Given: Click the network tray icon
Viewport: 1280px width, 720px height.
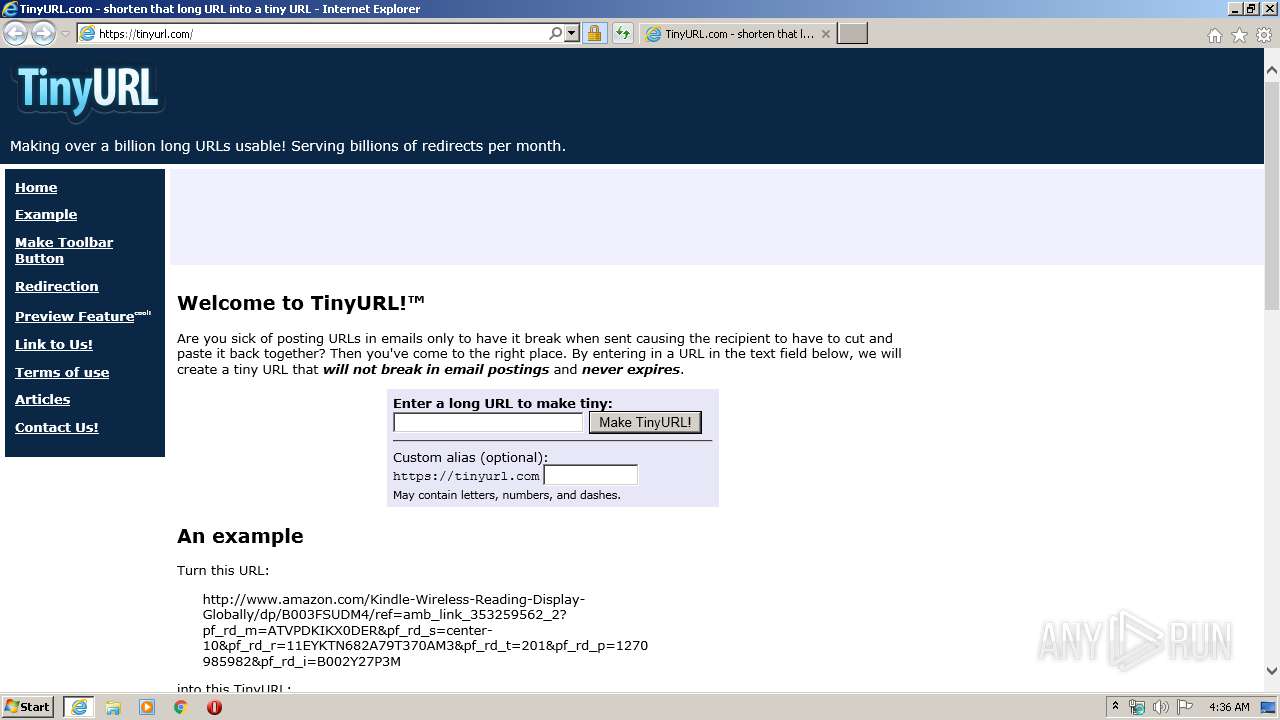Looking at the screenshot, I should pos(1137,707).
